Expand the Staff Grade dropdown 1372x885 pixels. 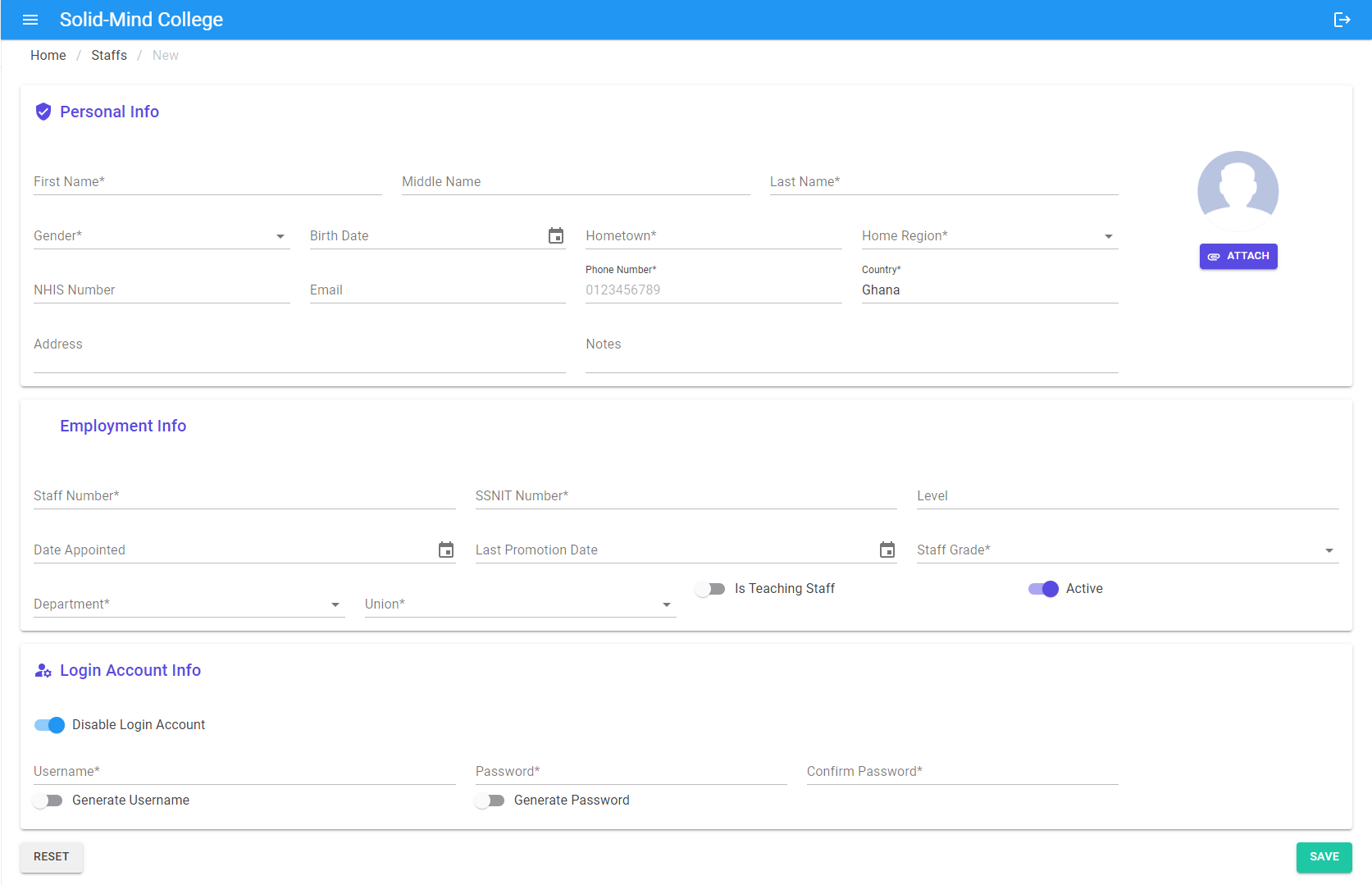click(1128, 550)
